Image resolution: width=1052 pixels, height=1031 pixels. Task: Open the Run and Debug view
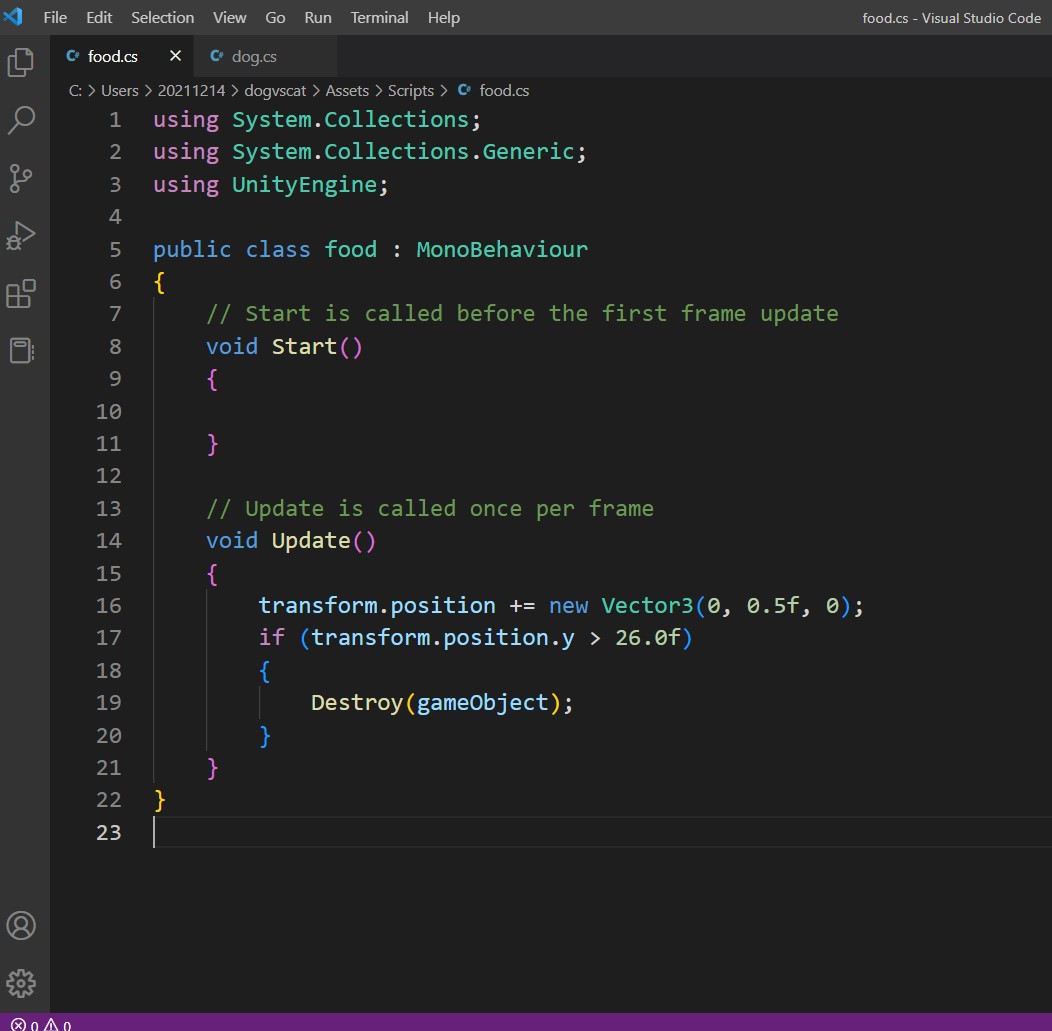pos(21,236)
